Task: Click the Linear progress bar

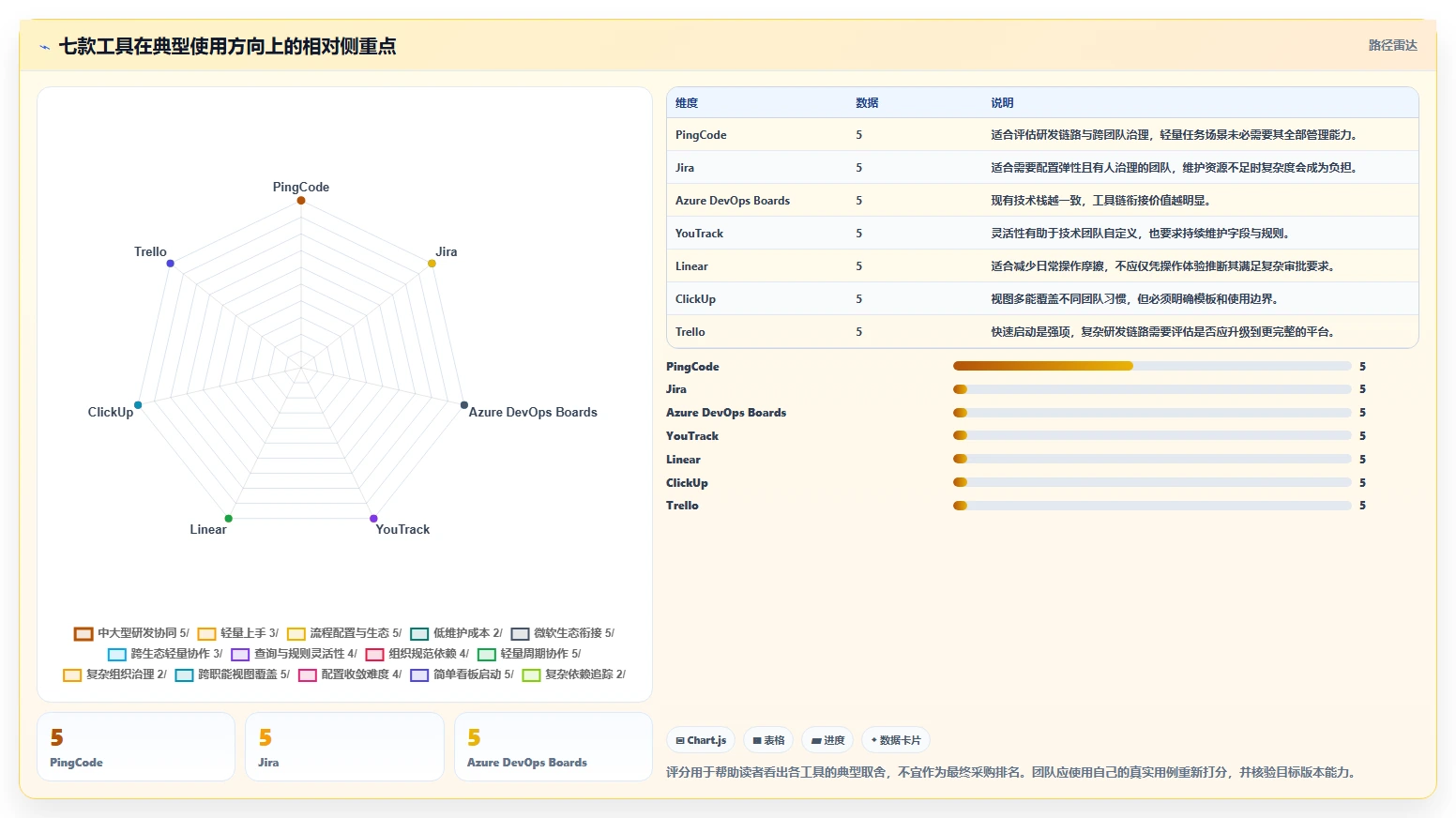Action: (1152, 459)
